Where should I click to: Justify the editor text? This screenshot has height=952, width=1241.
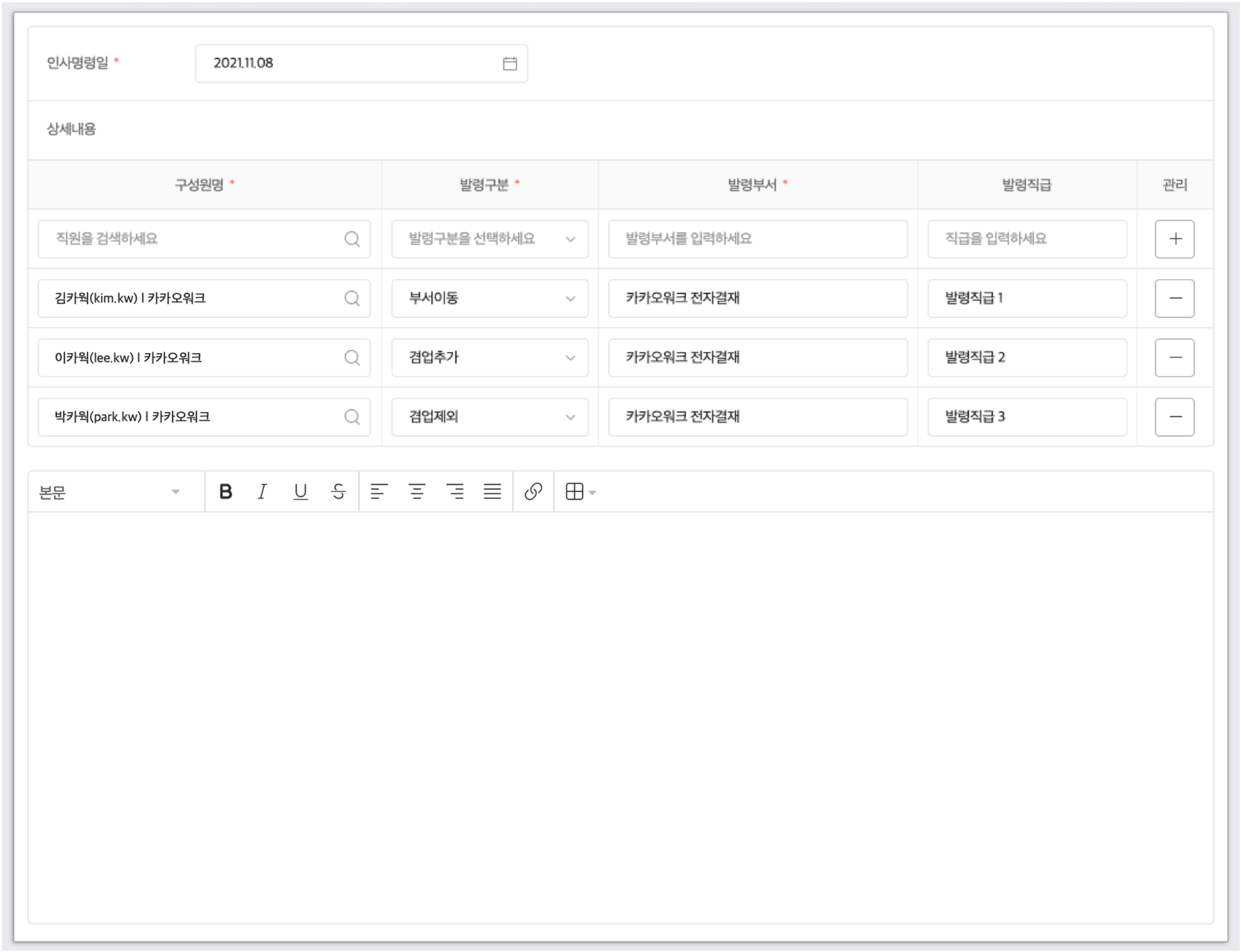(493, 492)
